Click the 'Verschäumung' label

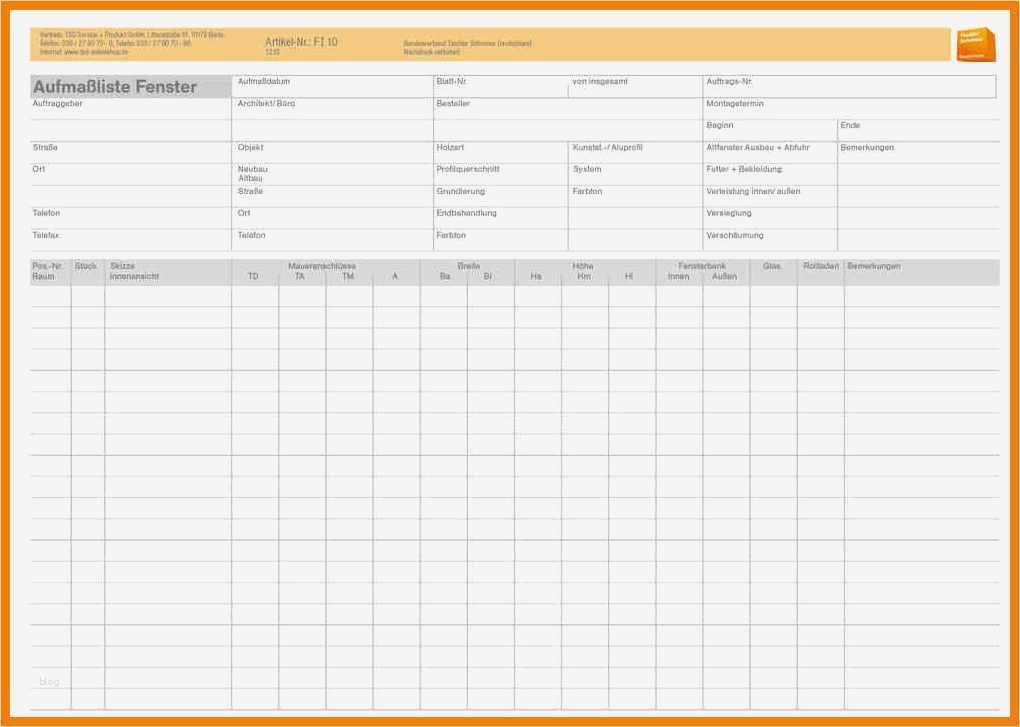click(735, 235)
